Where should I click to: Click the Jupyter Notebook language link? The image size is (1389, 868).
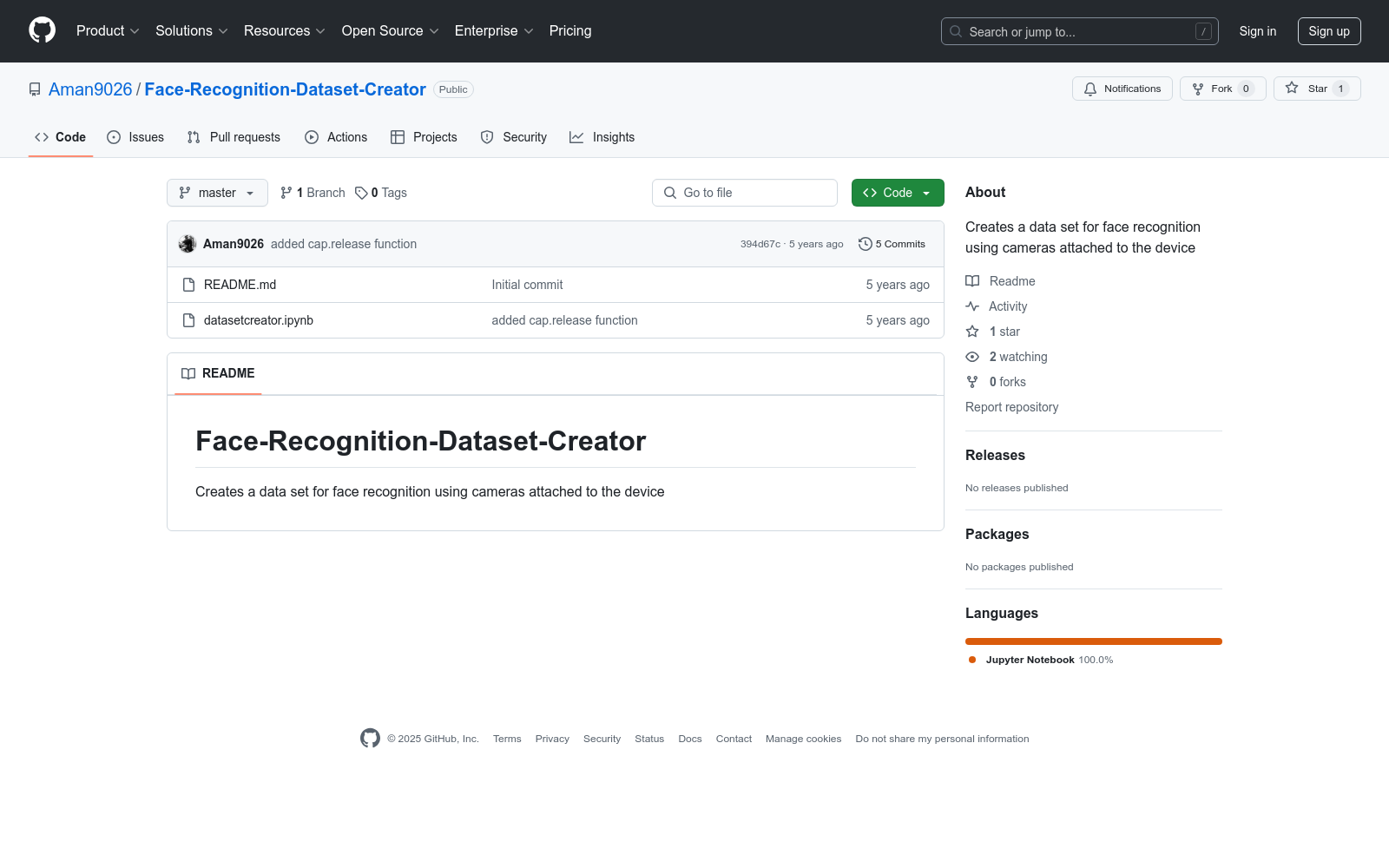coord(1041,660)
